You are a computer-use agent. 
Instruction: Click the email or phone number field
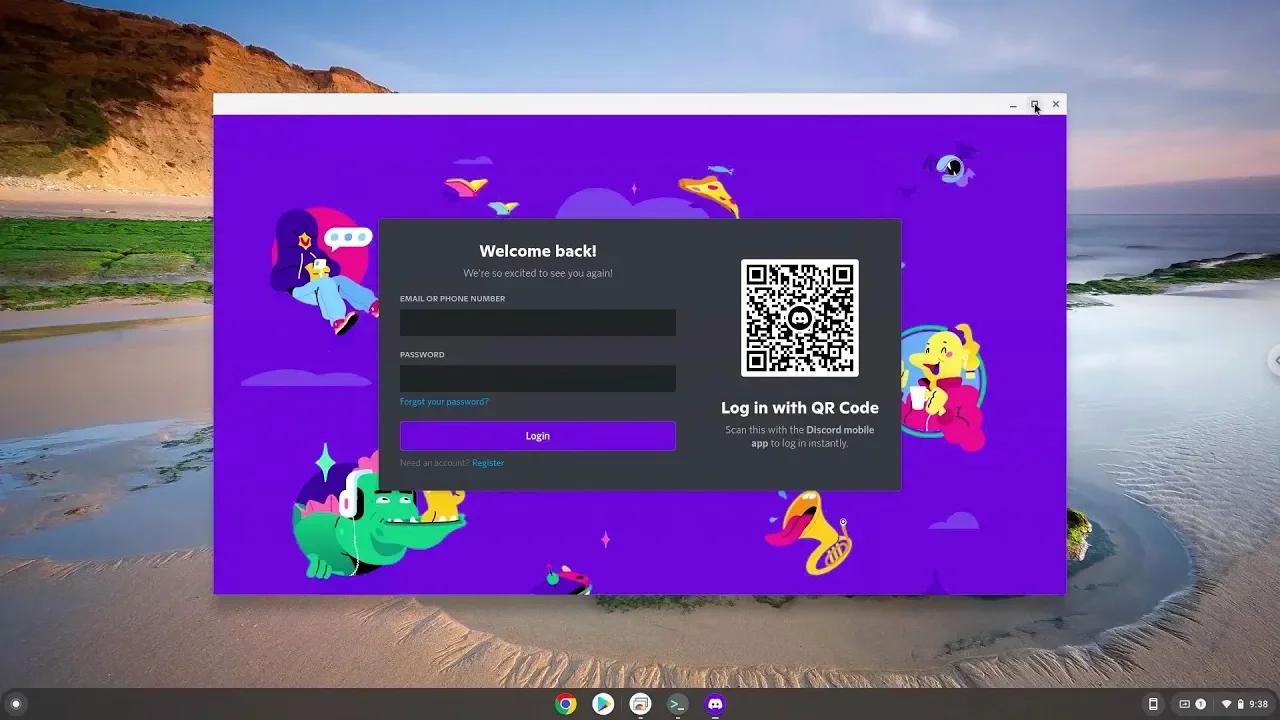coord(537,322)
